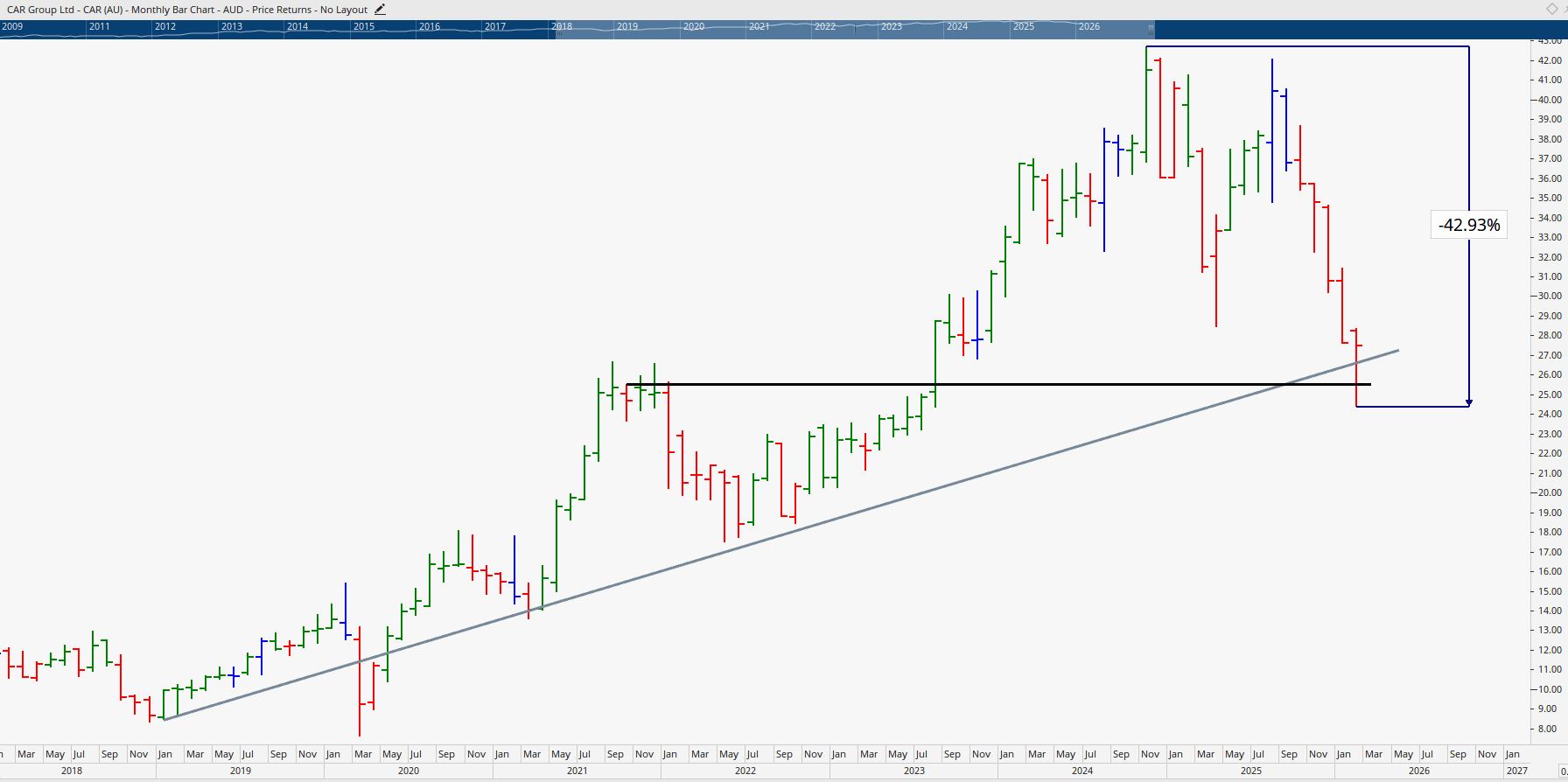1568x782 pixels.
Task: Click the vertical blue line of the measurement tool
Action: [x=1468, y=131]
